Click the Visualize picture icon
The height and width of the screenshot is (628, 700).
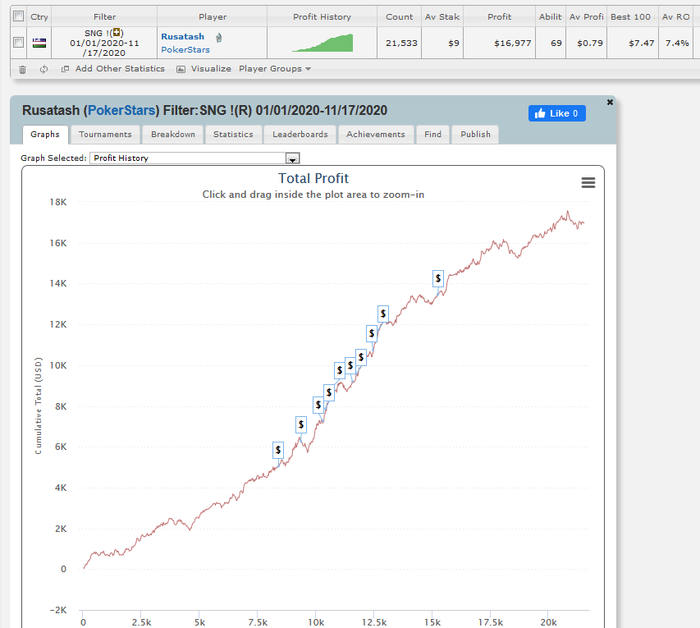(181, 69)
